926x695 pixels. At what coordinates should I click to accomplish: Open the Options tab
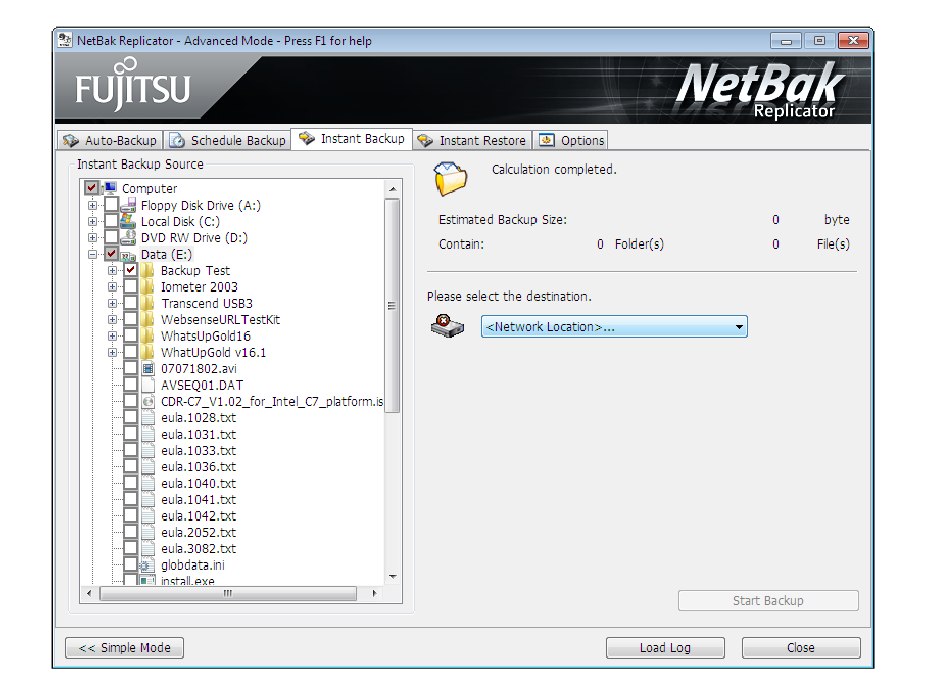point(571,141)
